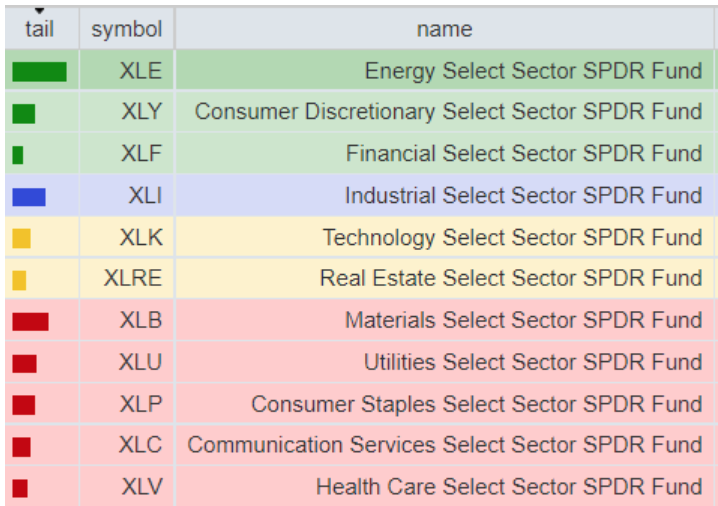The width and height of the screenshot is (718, 506).
Task: Open Consumer Discretionary Select Sector SPDR Fund
Action: coord(448,112)
